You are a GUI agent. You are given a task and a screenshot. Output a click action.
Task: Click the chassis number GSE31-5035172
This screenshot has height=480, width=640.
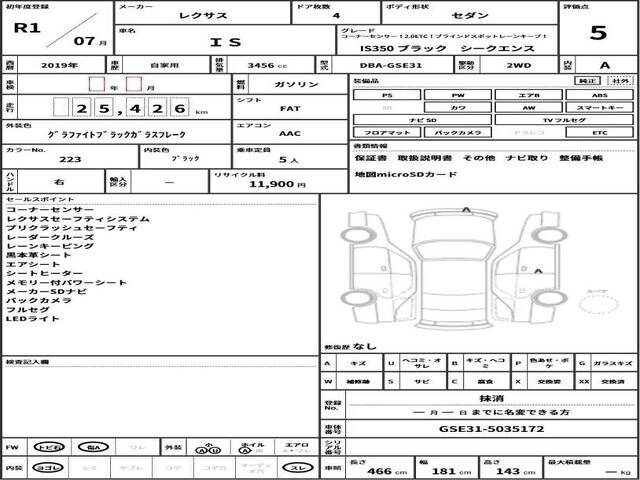click(490, 427)
